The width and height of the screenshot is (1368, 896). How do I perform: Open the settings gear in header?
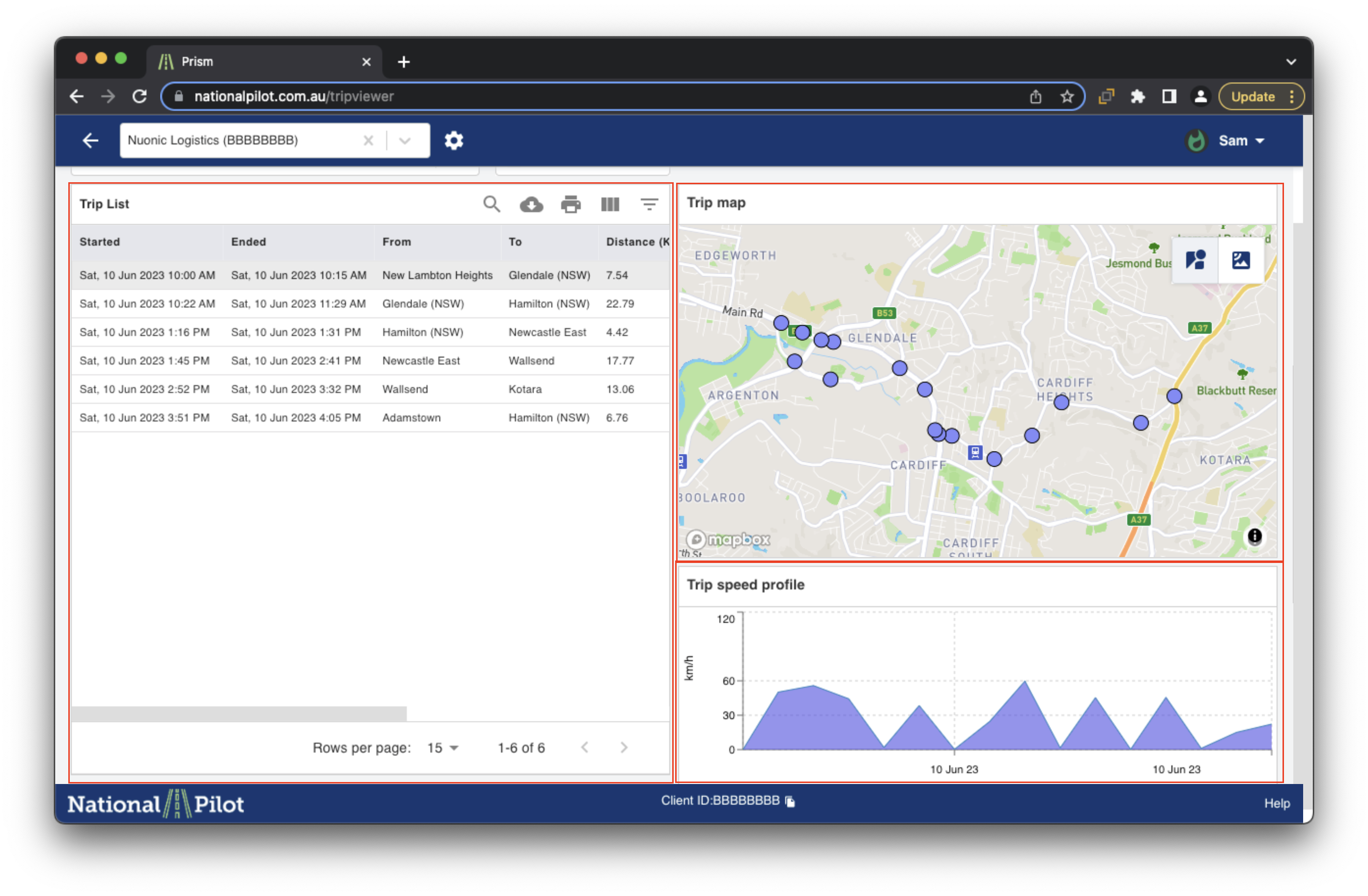pos(454,140)
